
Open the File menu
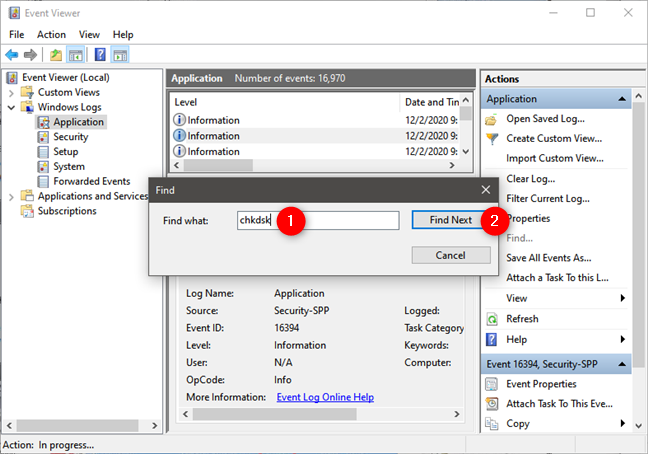pos(17,34)
